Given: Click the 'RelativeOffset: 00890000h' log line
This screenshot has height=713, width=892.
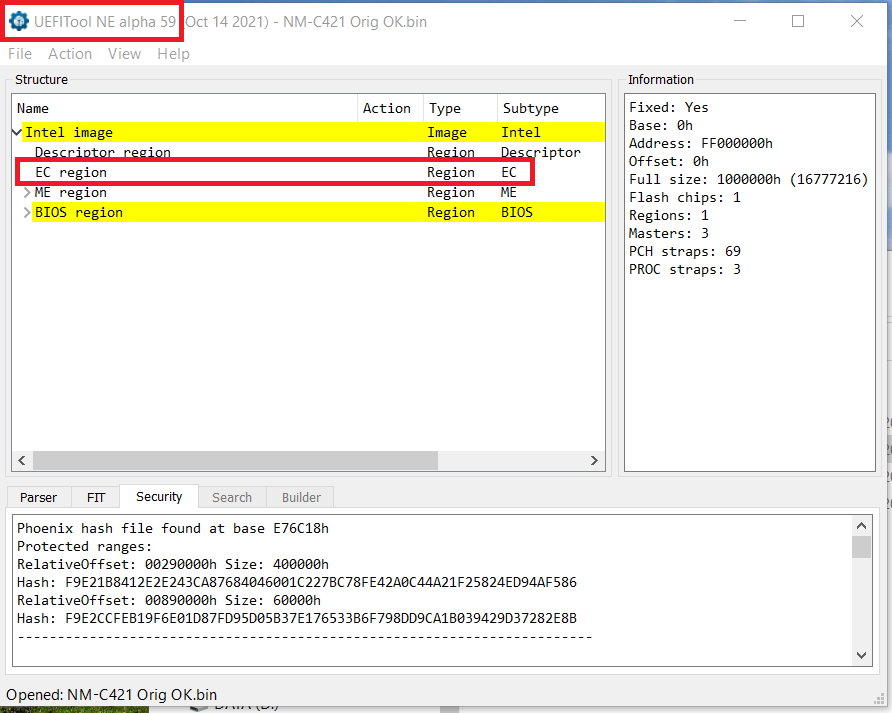Looking at the screenshot, I should tap(169, 600).
